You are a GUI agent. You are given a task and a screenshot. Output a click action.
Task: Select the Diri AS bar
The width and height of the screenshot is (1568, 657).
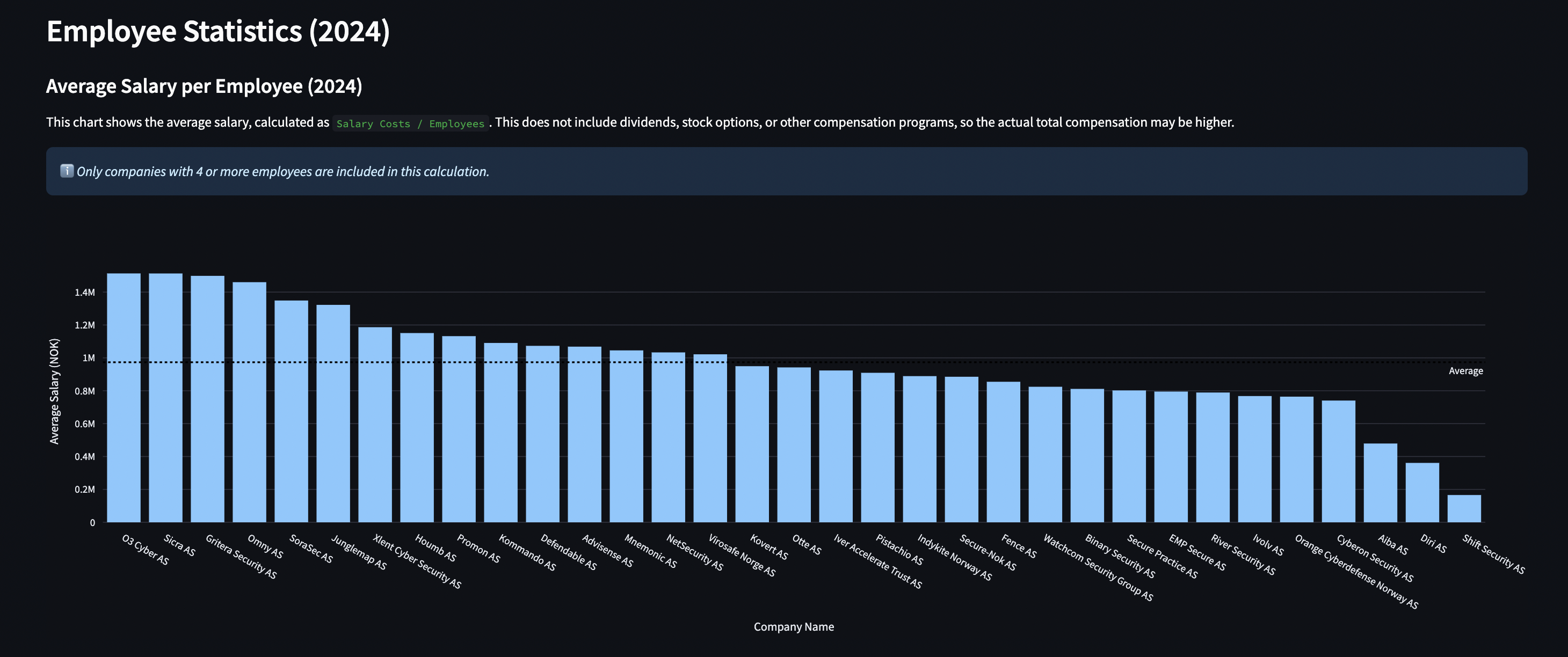[1422, 493]
